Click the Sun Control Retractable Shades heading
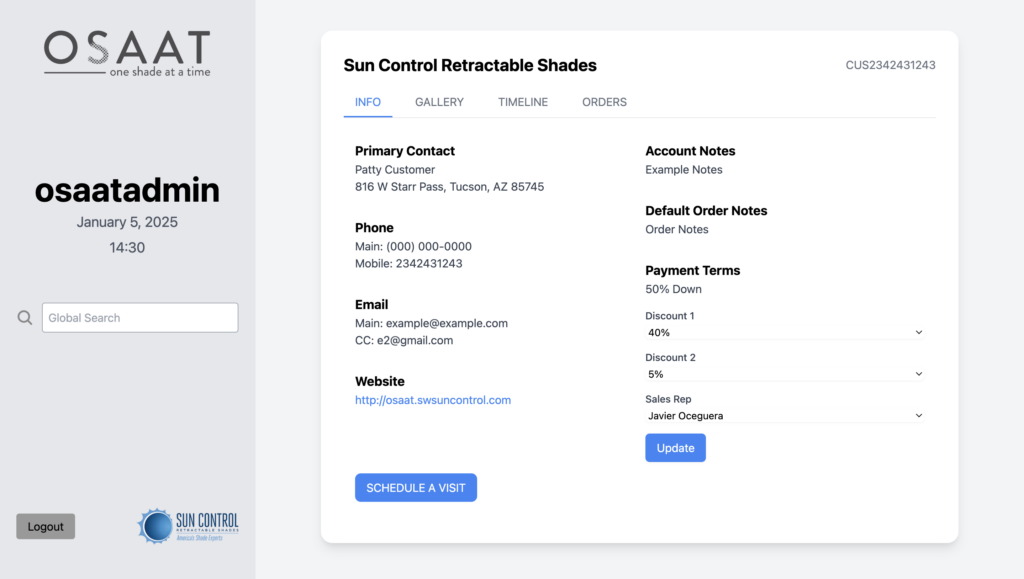 point(470,65)
